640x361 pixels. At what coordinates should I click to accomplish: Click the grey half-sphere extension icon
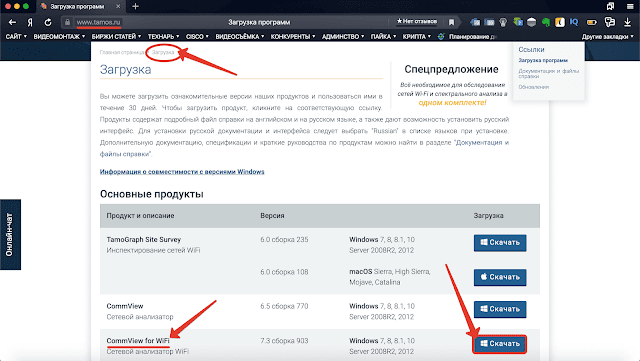click(x=531, y=22)
